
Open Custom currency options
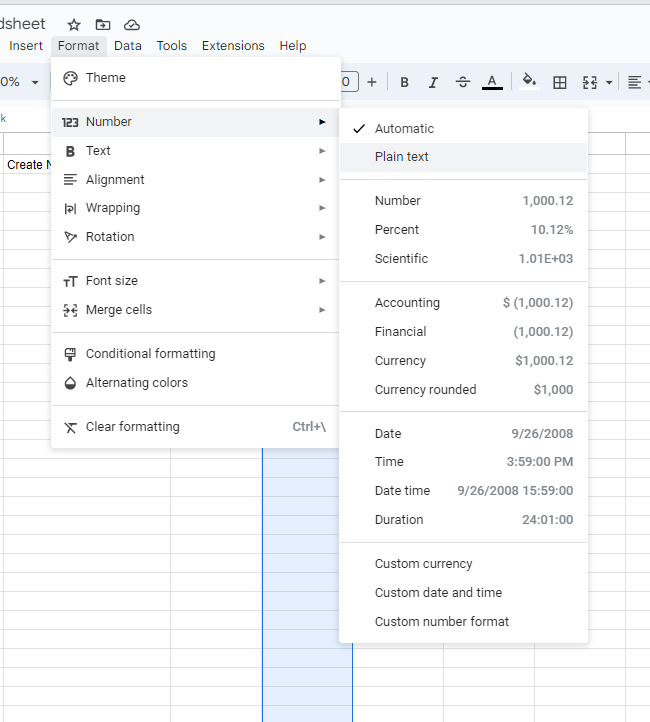pyautogui.click(x=464, y=564)
